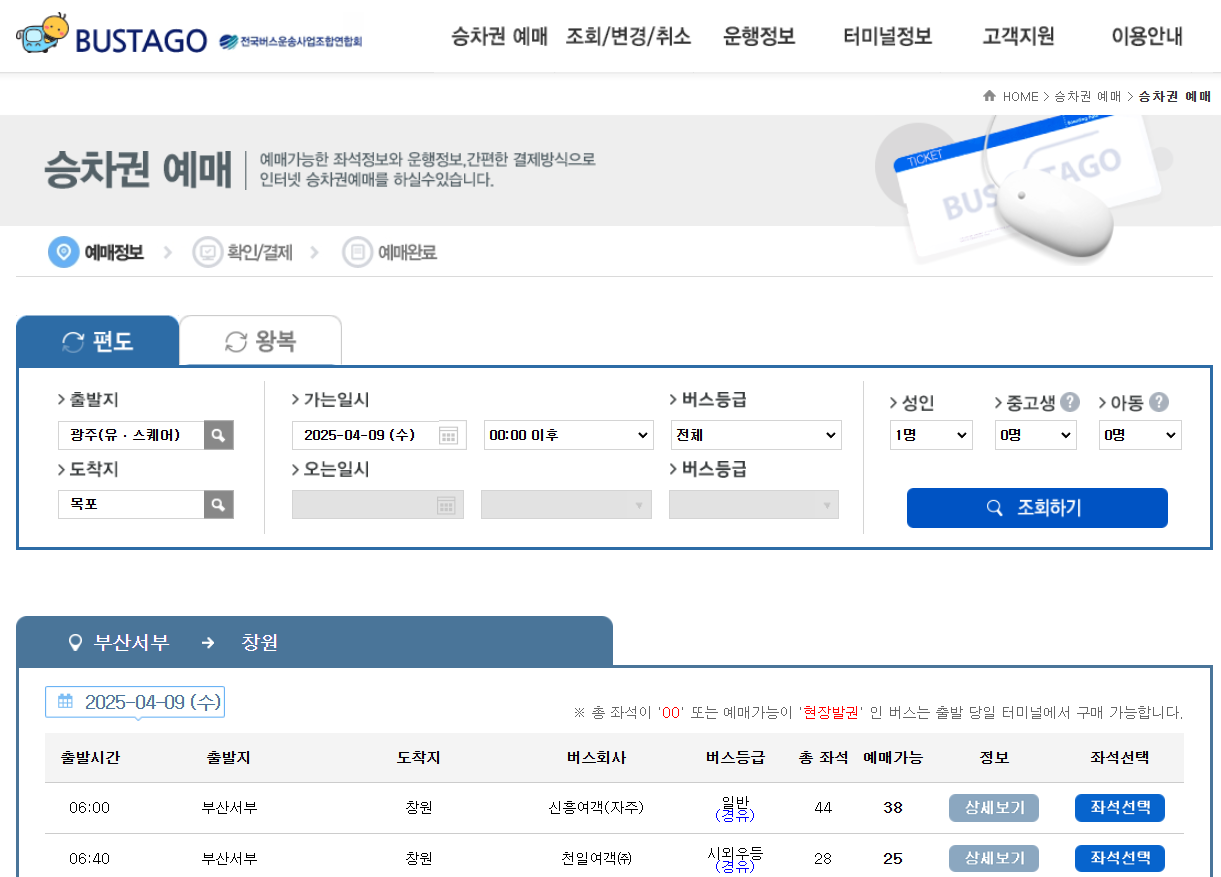This screenshot has width=1221, height=877.
Task: Open the 버스등급 dropdown showing 전체
Action: (x=756, y=435)
